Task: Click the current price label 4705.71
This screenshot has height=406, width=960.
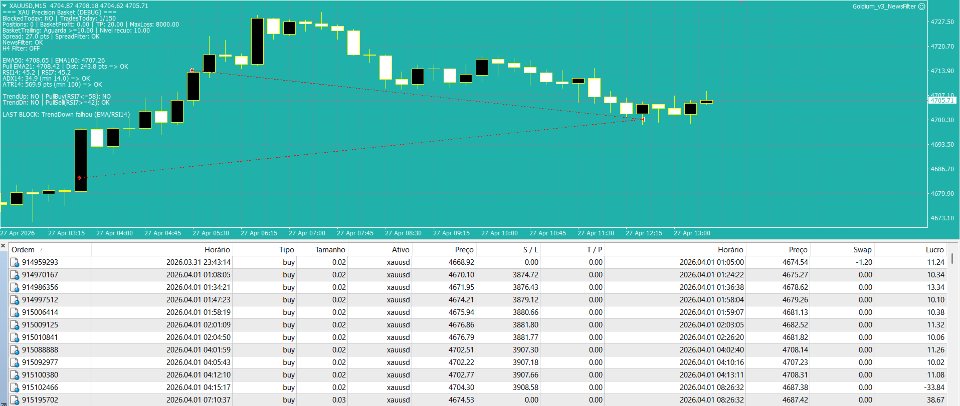Action: [943, 100]
